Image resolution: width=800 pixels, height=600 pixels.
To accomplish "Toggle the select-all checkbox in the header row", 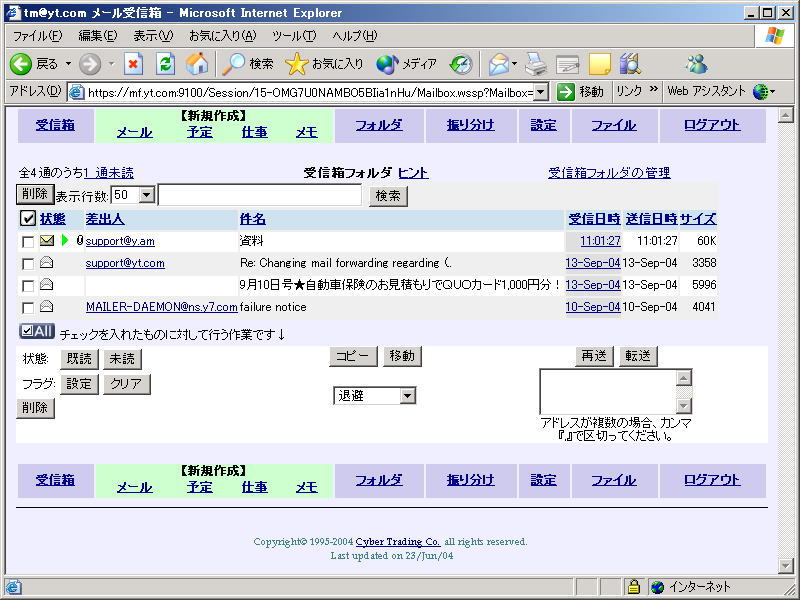I will click(28, 219).
